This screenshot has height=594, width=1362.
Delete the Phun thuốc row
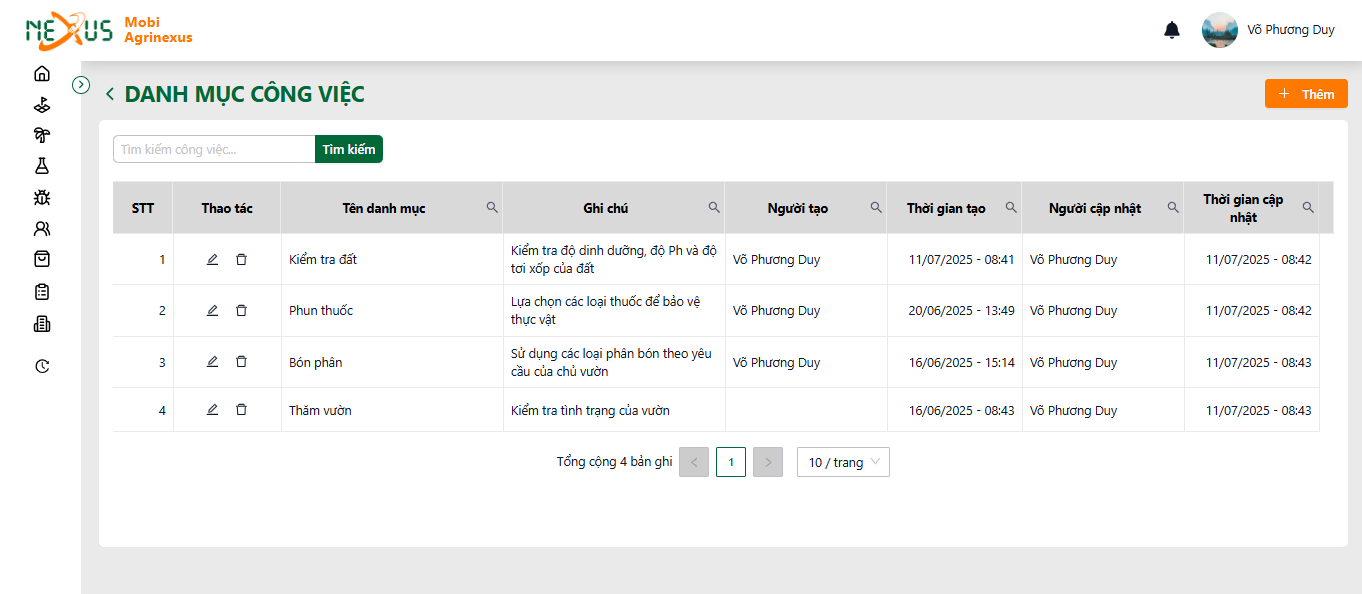(x=241, y=310)
